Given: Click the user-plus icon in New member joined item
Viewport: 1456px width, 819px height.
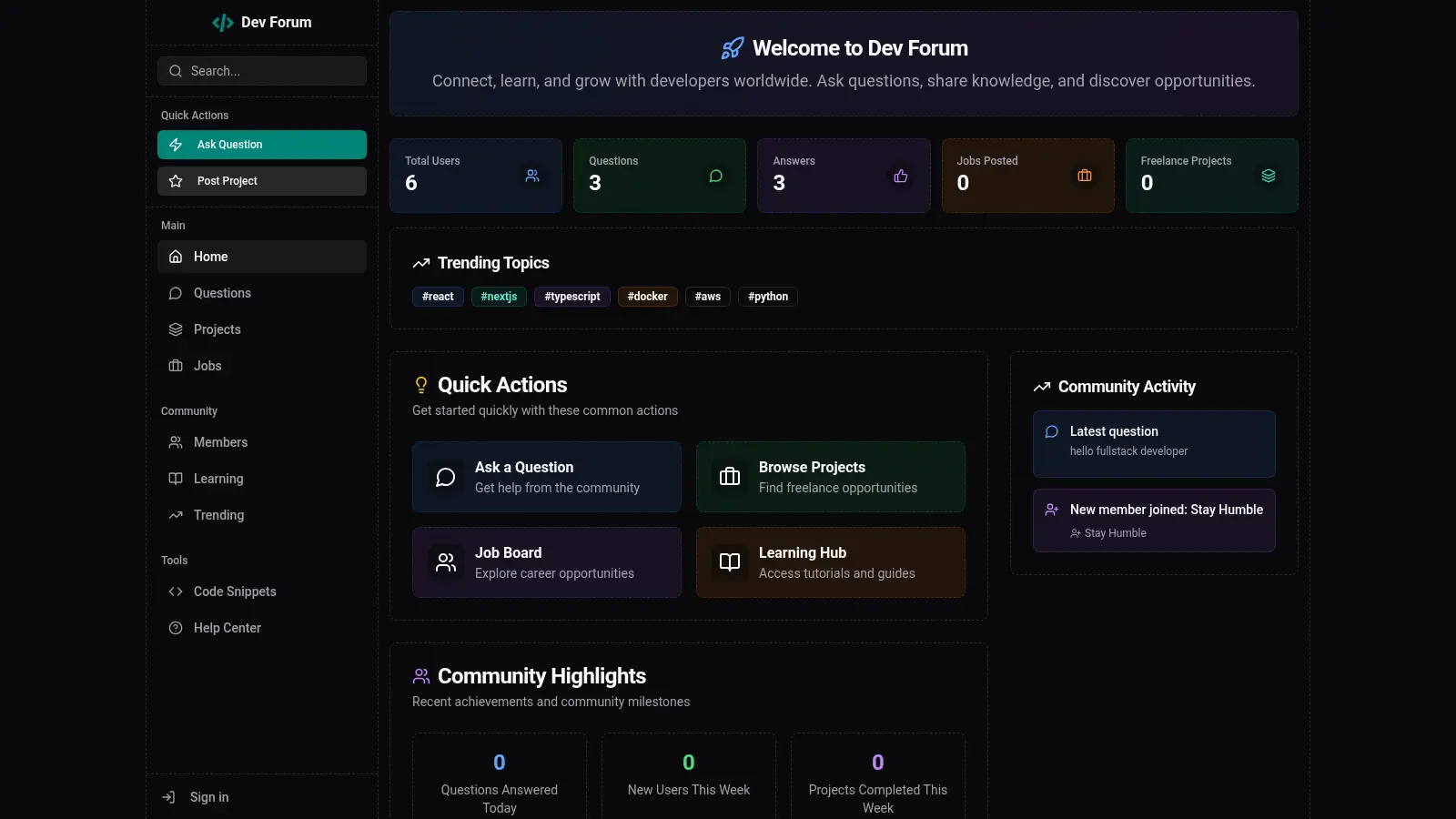Looking at the screenshot, I should point(1052,510).
